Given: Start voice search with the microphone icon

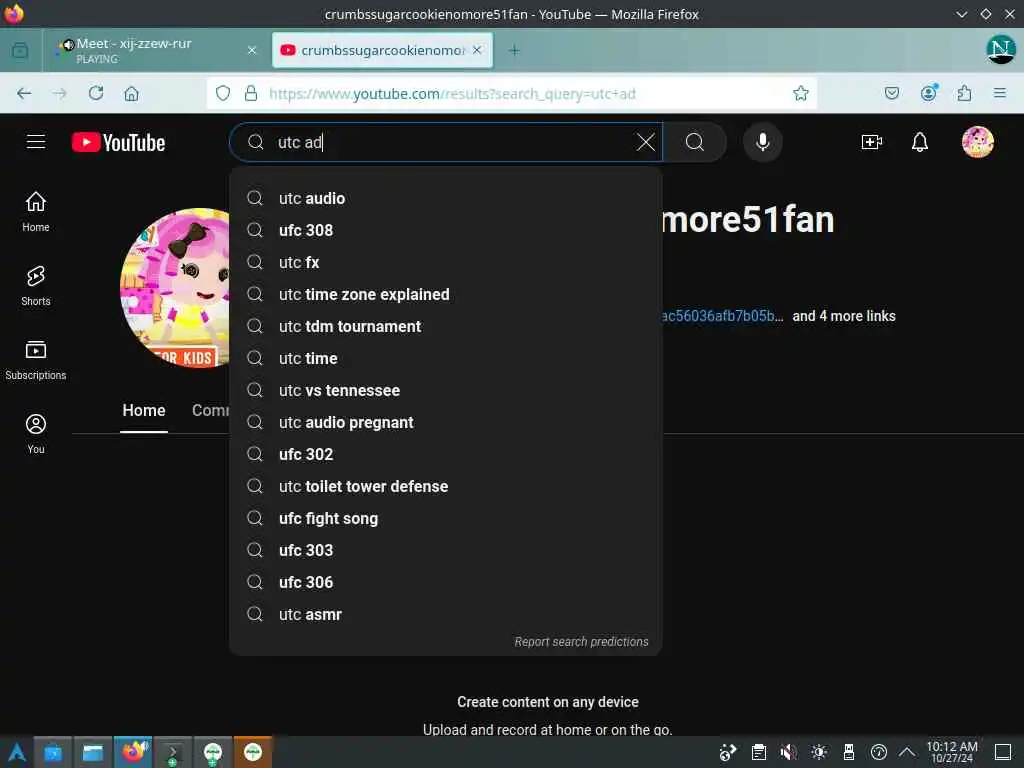Looking at the screenshot, I should pyautogui.click(x=762, y=142).
